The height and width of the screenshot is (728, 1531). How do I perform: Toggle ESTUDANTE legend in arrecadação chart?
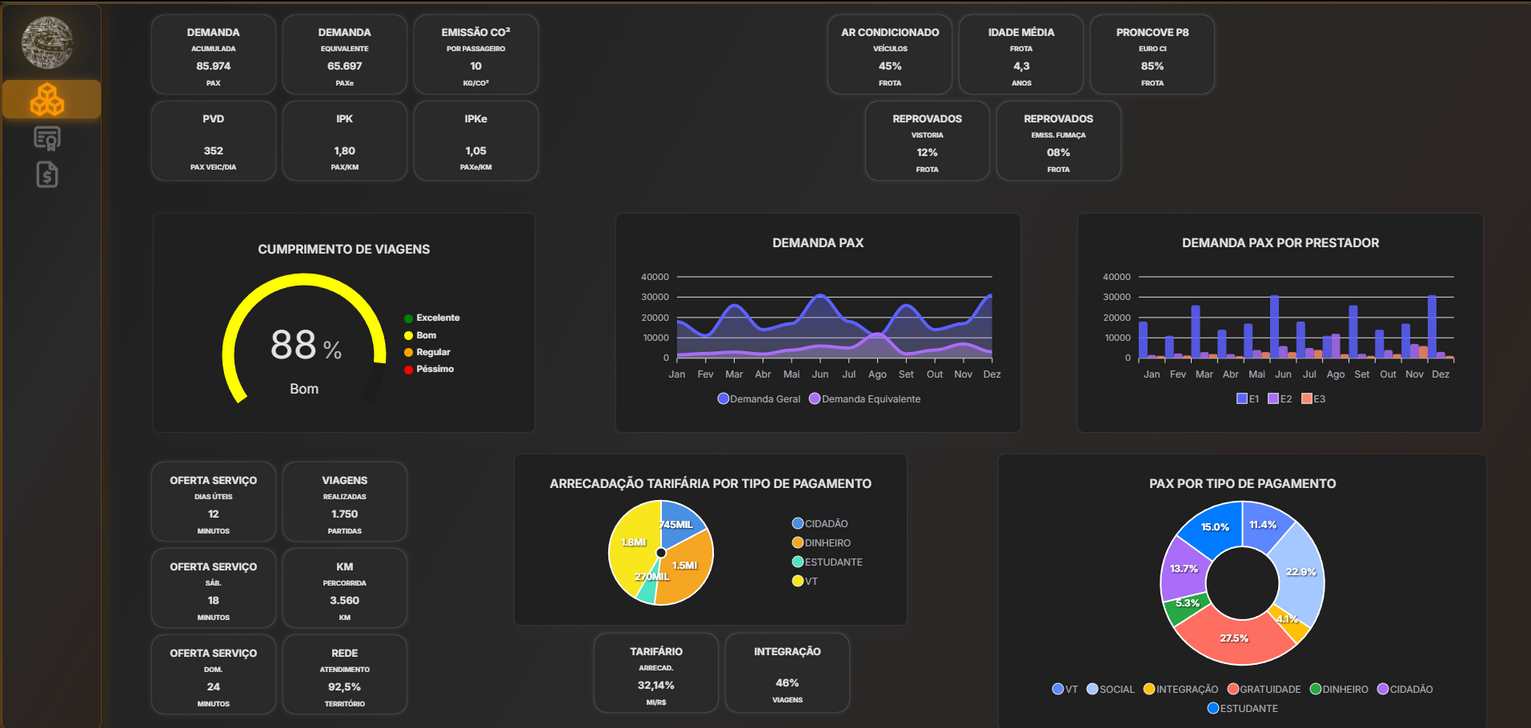pyautogui.click(x=826, y=562)
